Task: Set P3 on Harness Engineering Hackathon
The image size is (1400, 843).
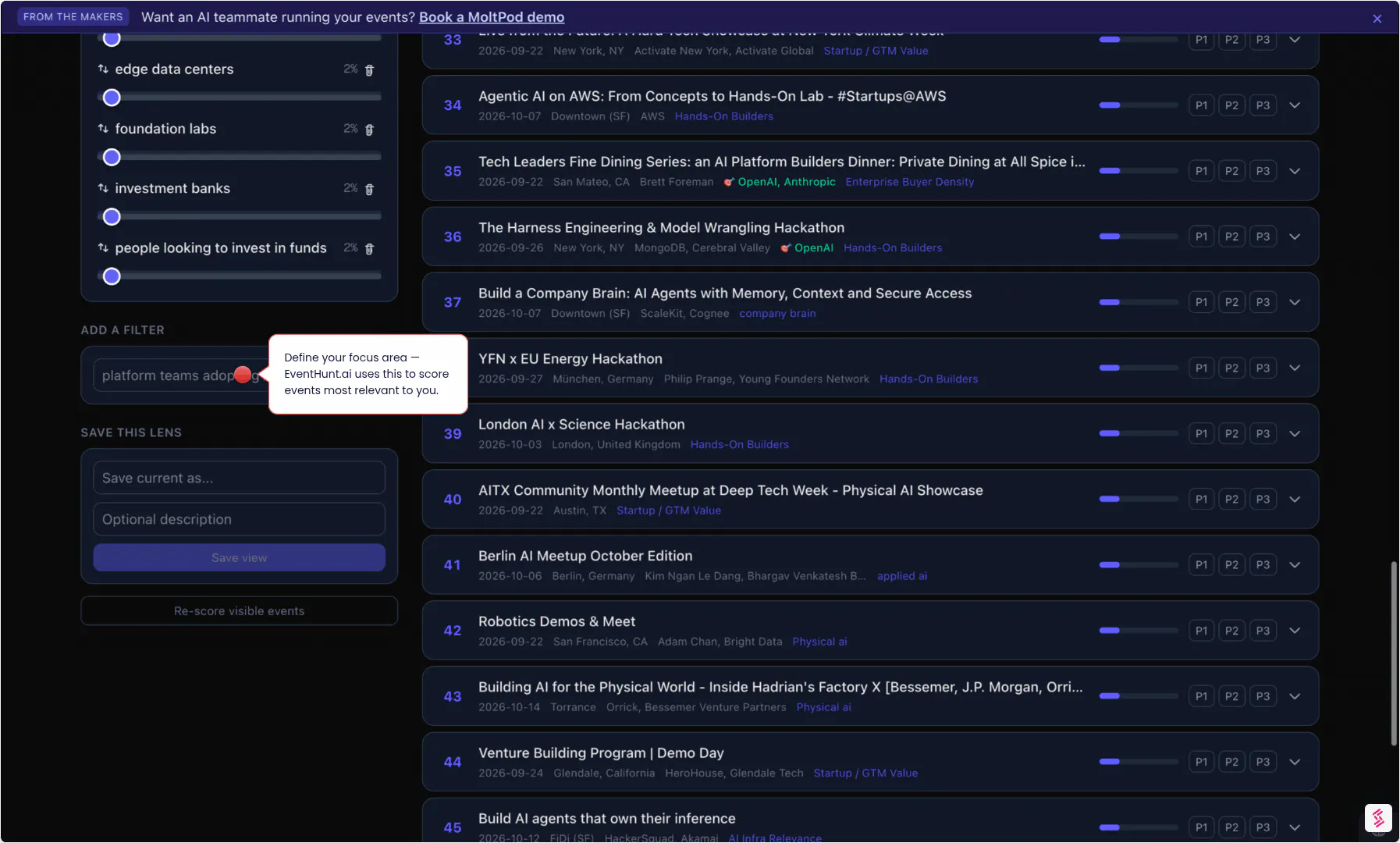Action: [x=1263, y=237]
